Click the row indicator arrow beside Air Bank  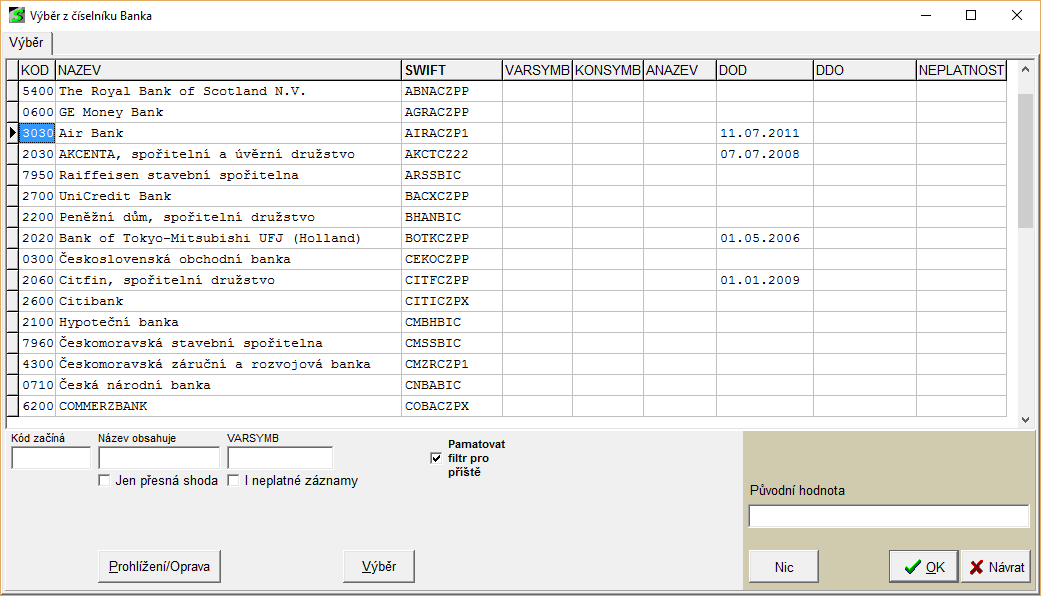click(12, 133)
